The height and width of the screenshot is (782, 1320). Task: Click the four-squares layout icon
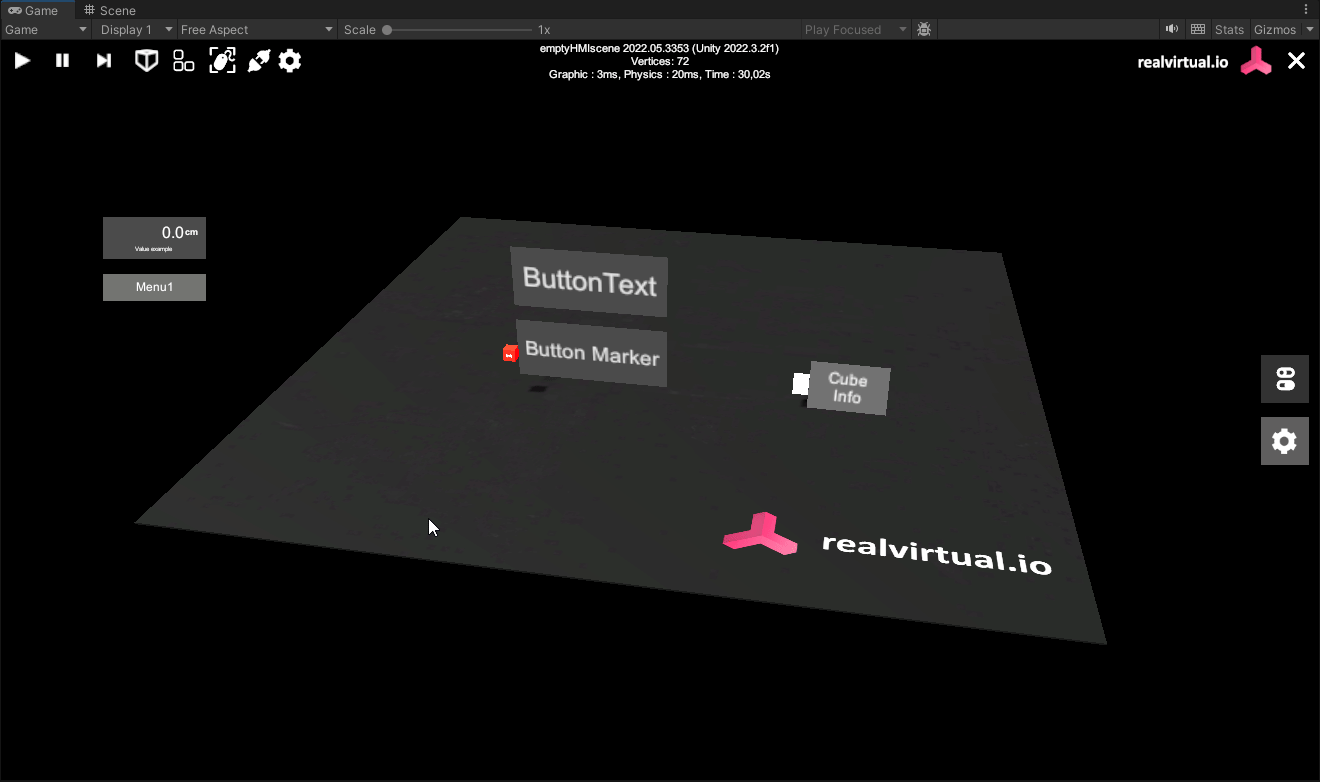tap(184, 61)
